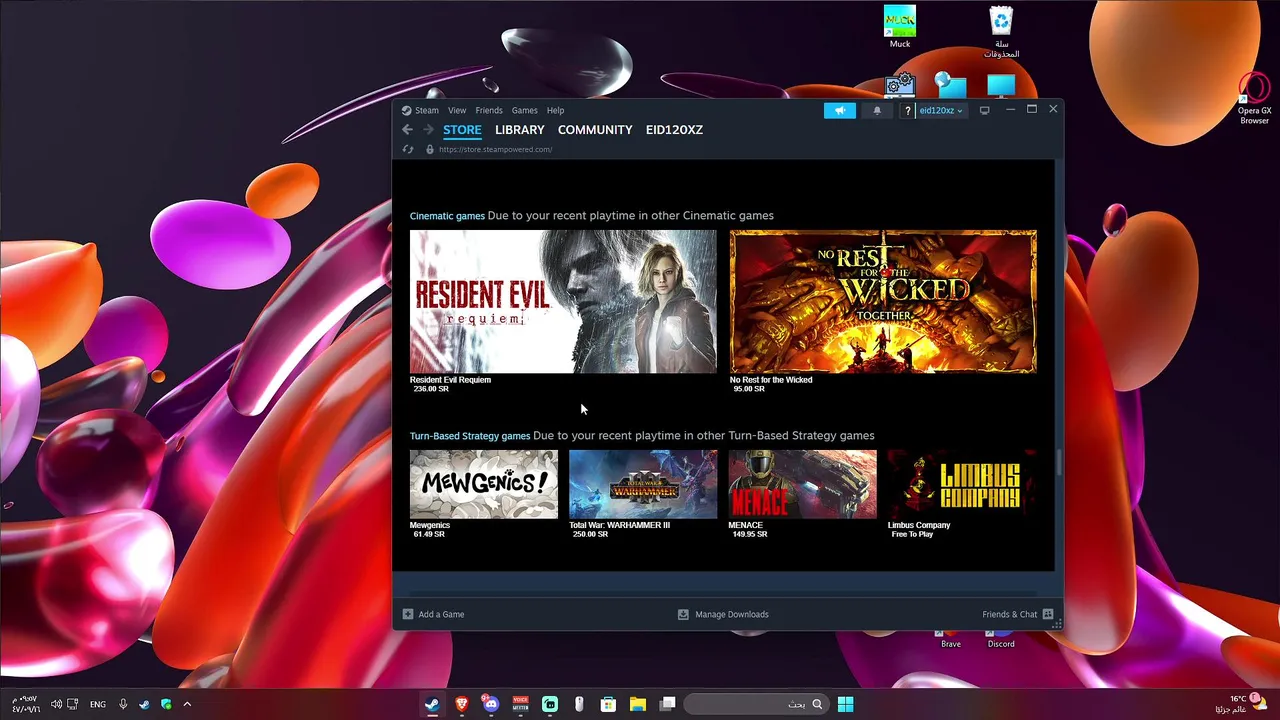Go back with the Steam back arrow
Screen dimensions: 1280x720
coord(407,130)
